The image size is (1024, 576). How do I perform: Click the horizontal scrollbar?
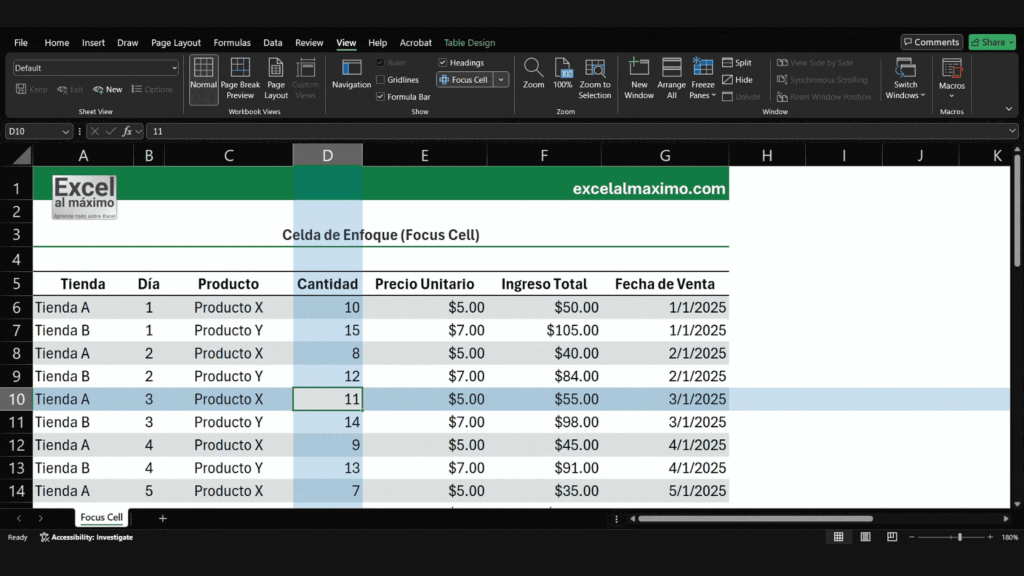[x=756, y=519]
